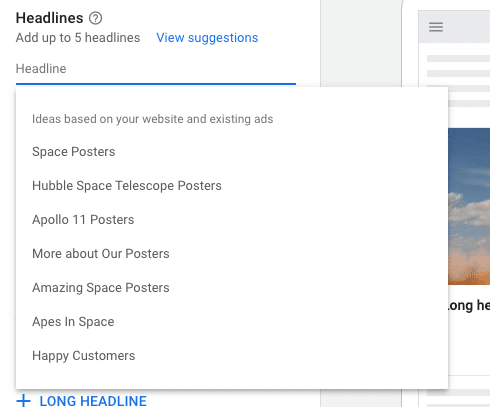Click 'Ideas based on your website' header

click(x=152, y=119)
